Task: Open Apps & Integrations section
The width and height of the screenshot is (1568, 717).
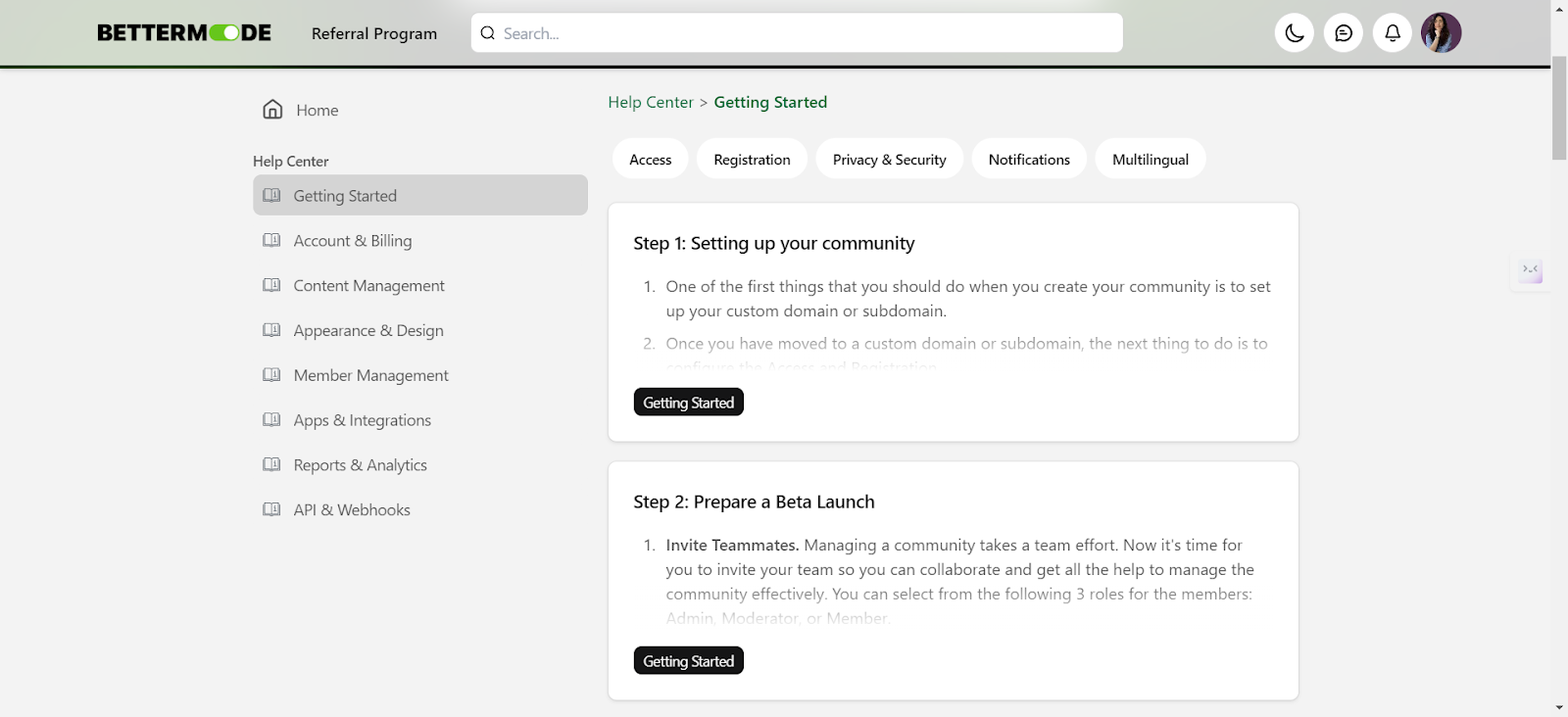Action: click(x=420, y=420)
